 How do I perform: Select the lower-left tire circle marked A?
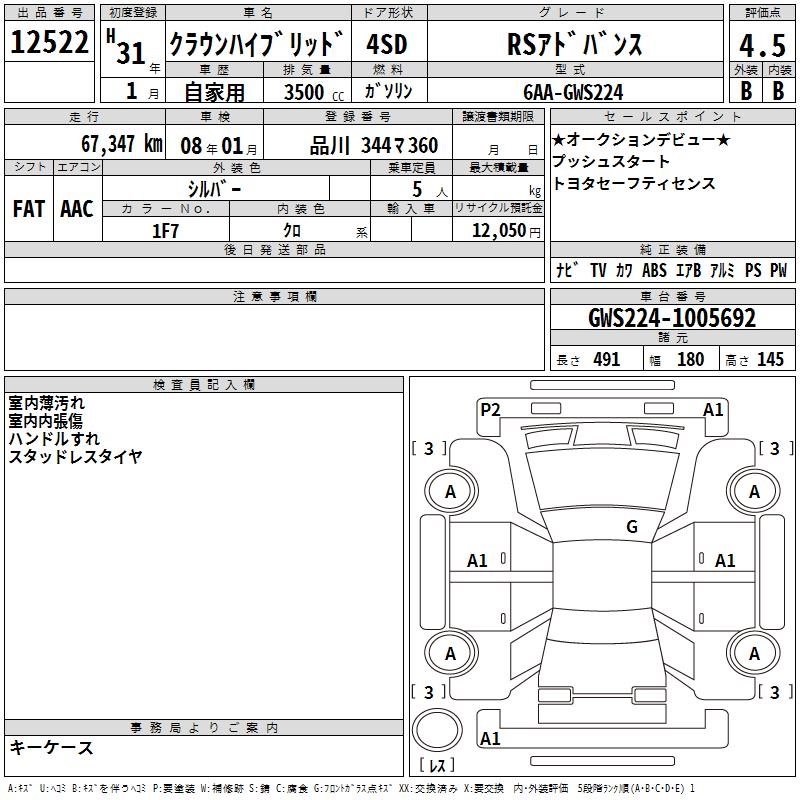pyautogui.click(x=450, y=653)
